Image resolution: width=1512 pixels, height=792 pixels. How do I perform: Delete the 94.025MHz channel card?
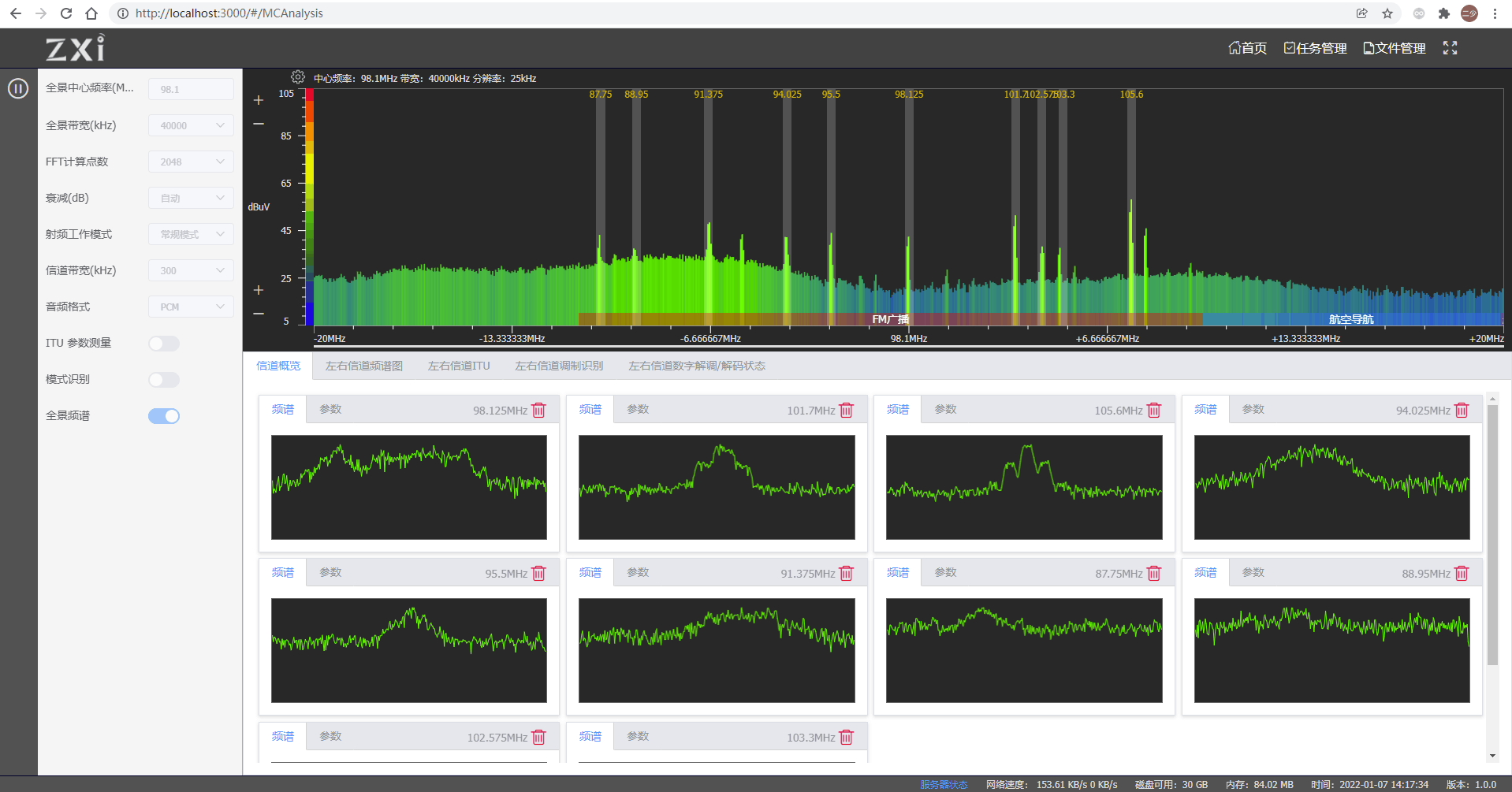[x=1462, y=410]
